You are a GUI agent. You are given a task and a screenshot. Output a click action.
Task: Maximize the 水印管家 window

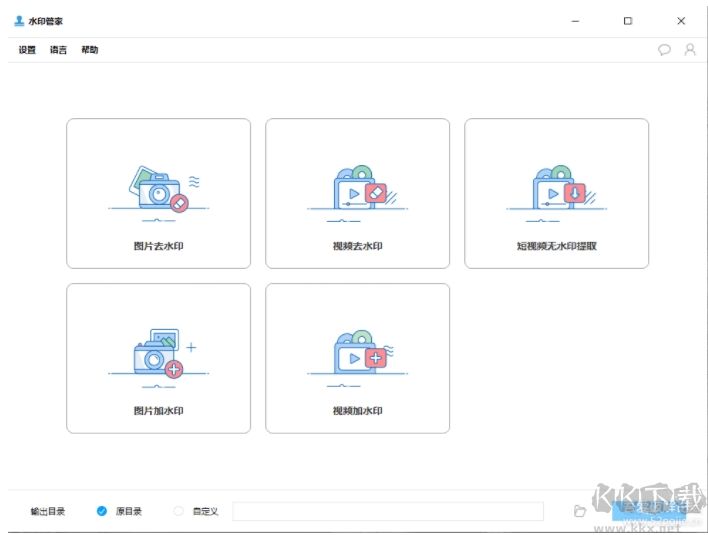point(628,21)
